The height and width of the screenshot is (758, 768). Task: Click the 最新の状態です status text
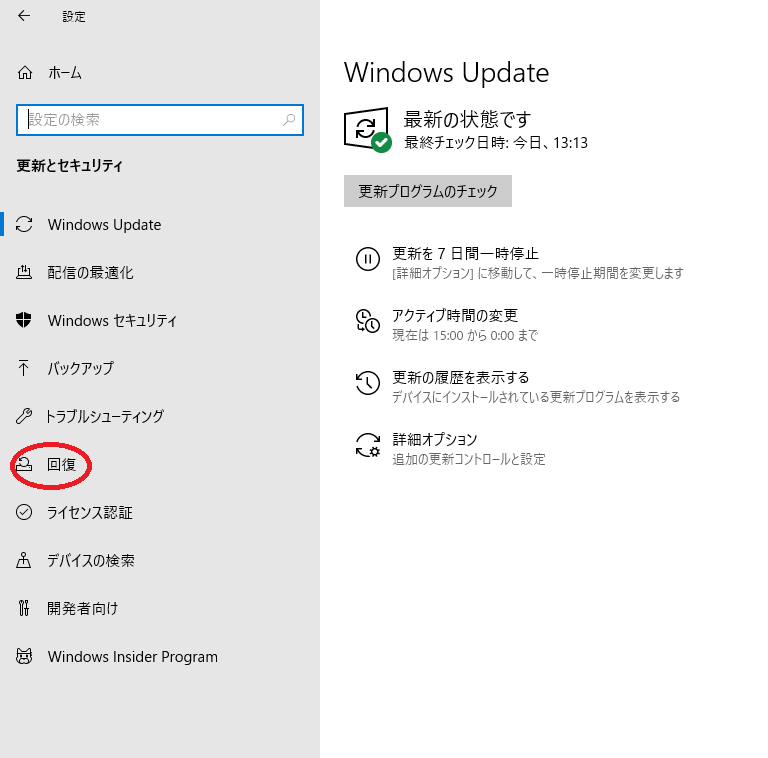pyautogui.click(x=467, y=119)
